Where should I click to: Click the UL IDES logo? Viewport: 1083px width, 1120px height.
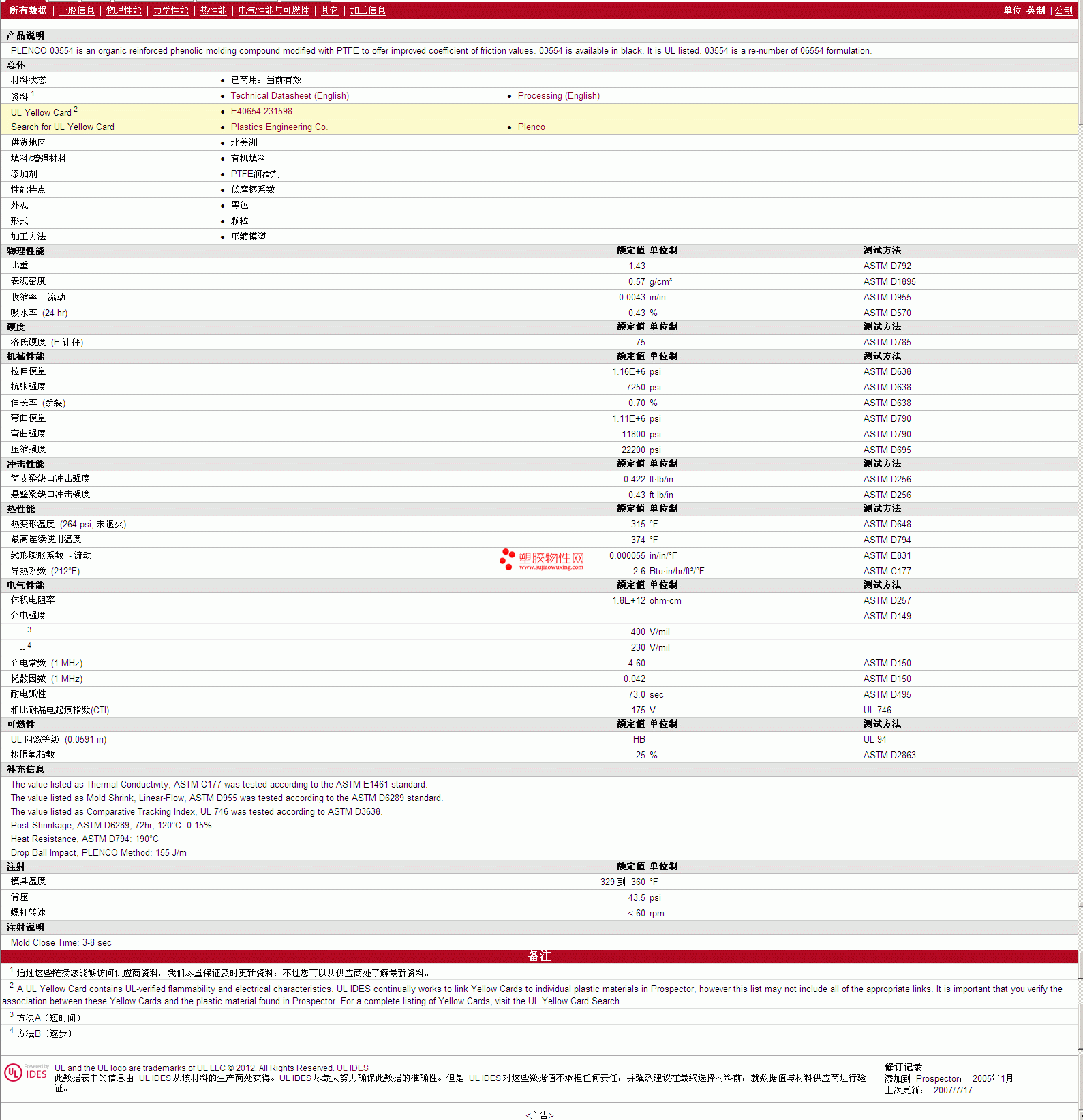click(x=26, y=1073)
